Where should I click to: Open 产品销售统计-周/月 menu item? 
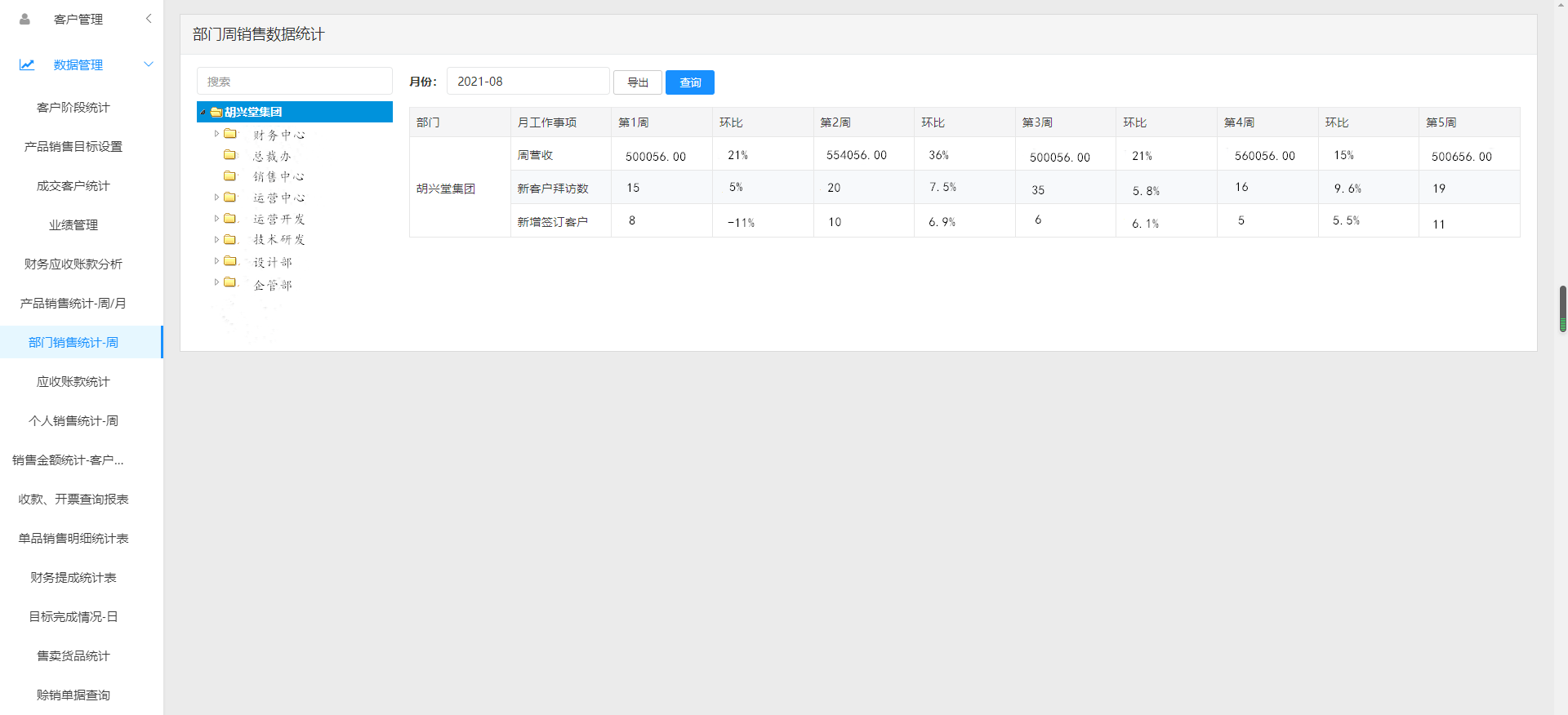(x=73, y=303)
